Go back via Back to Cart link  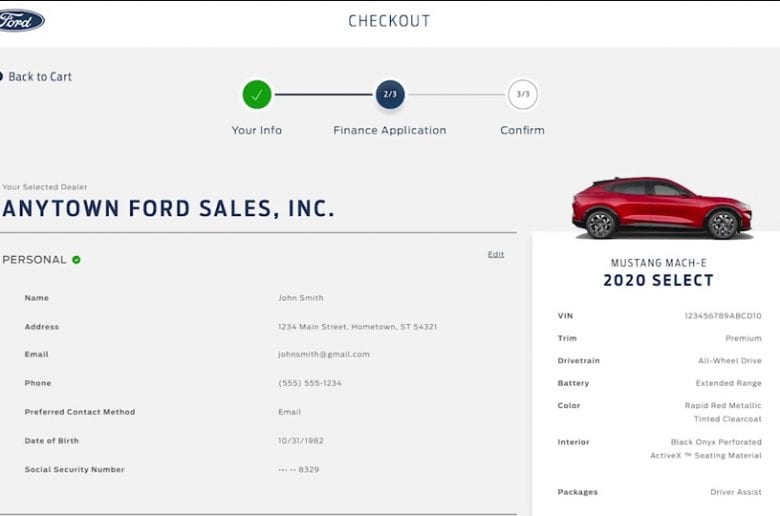coord(36,77)
